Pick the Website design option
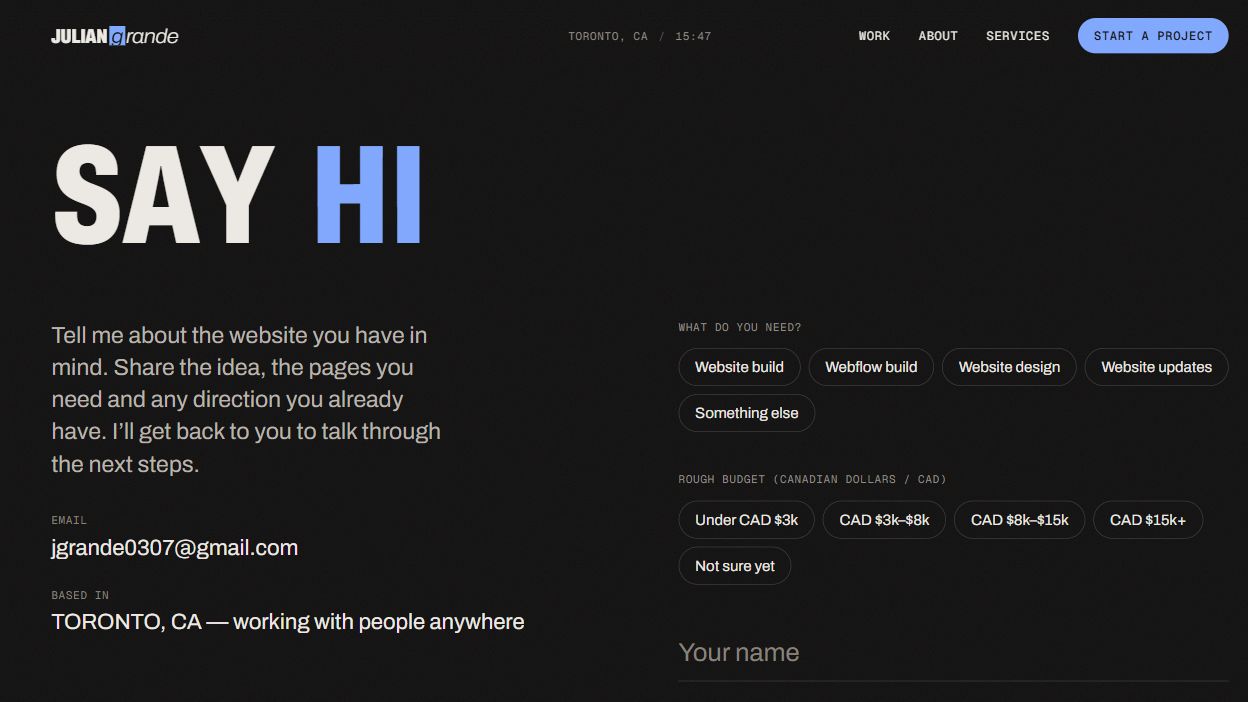 click(x=1009, y=367)
